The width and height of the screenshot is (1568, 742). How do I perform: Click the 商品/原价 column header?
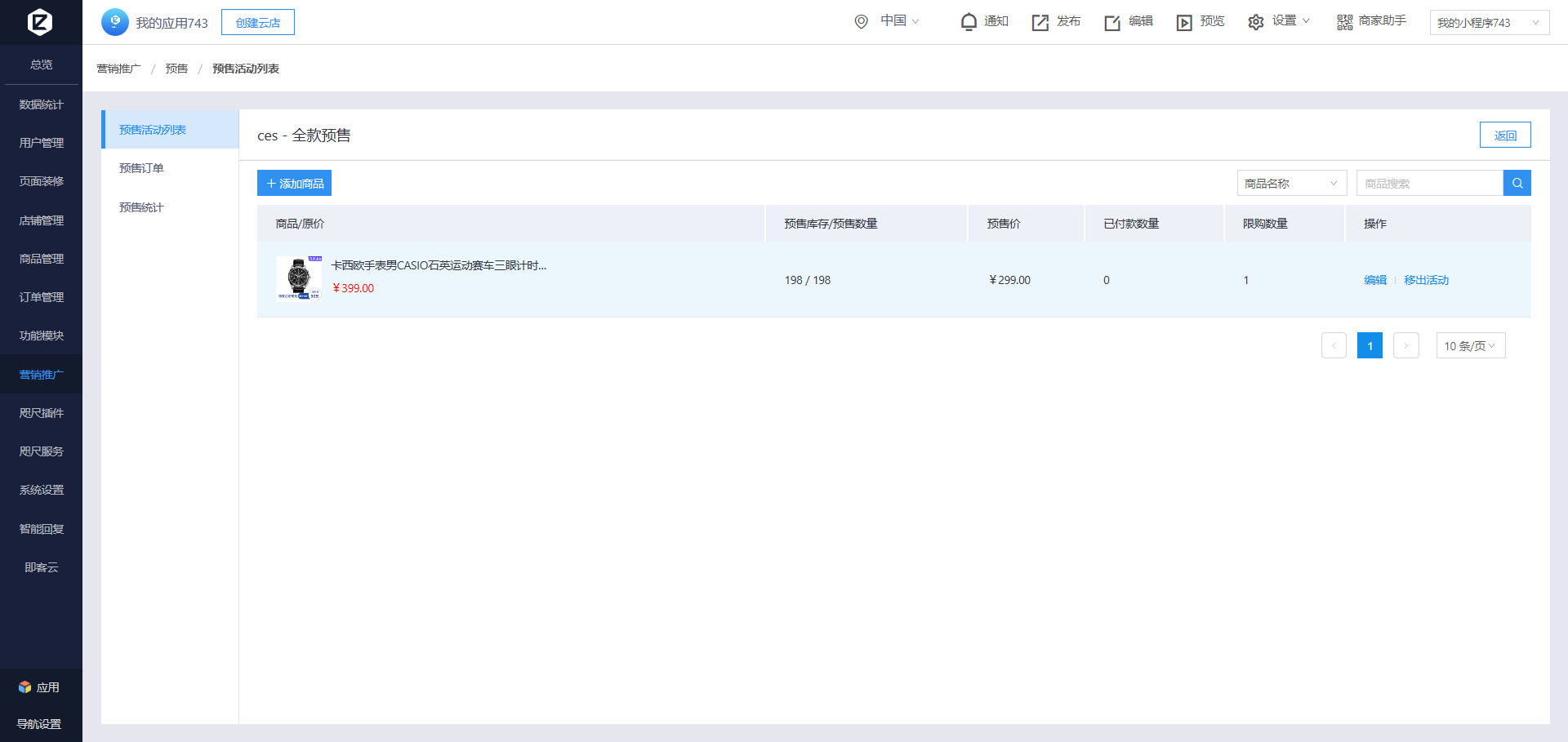pyautogui.click(x=300, y=224)
